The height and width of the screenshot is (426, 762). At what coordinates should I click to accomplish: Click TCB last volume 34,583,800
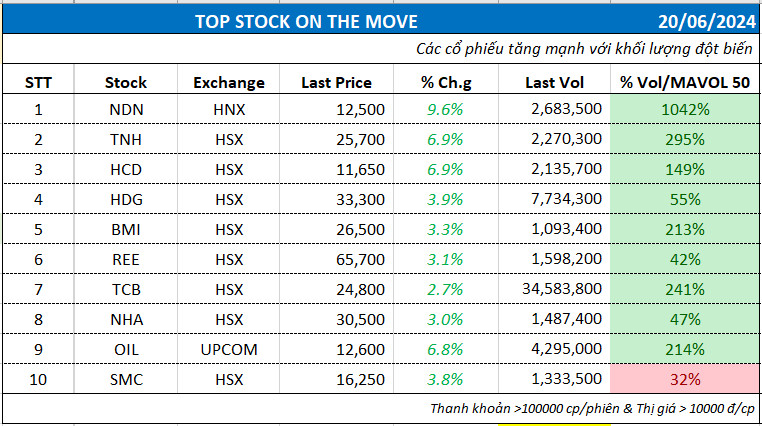pos(560,290)
